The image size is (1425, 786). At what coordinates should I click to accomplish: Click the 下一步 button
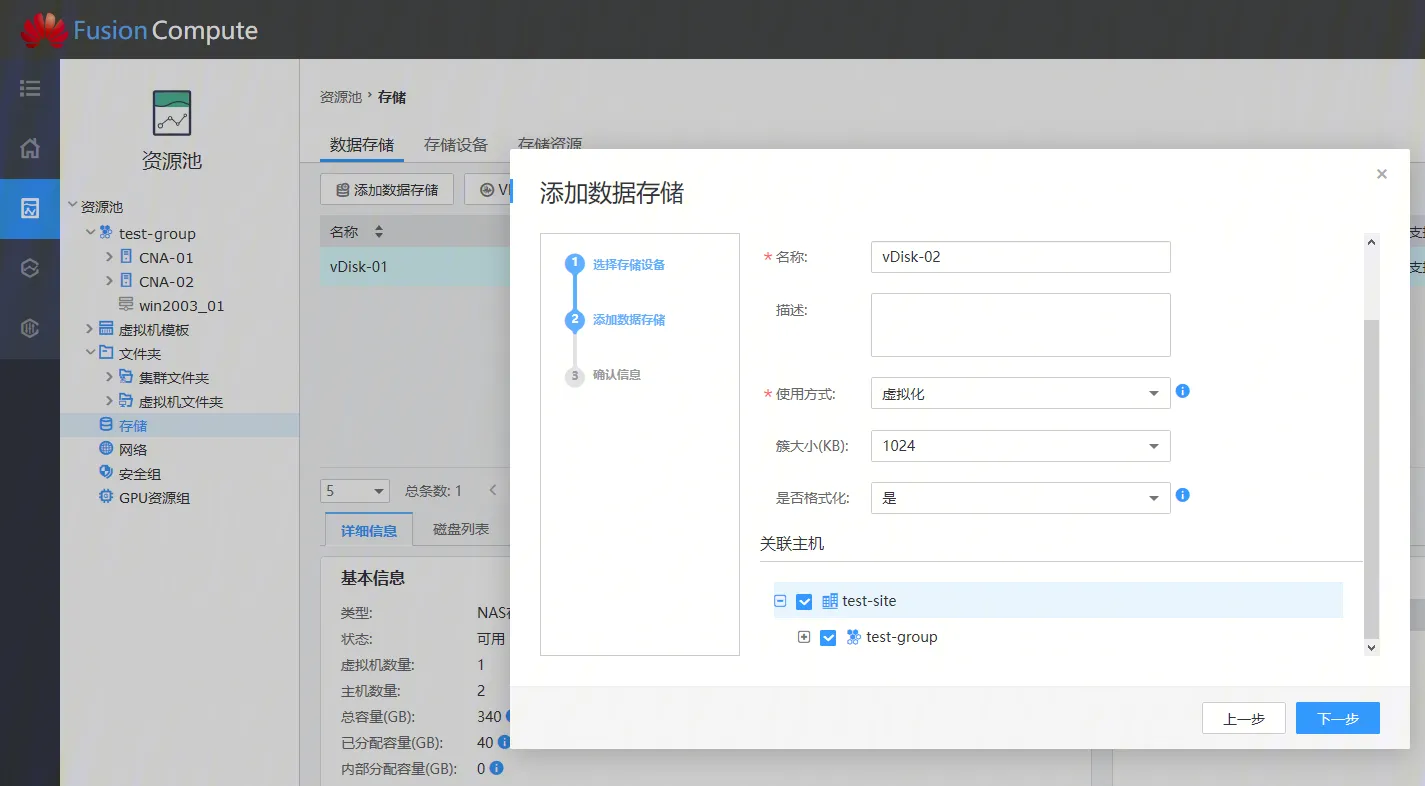1337,719
